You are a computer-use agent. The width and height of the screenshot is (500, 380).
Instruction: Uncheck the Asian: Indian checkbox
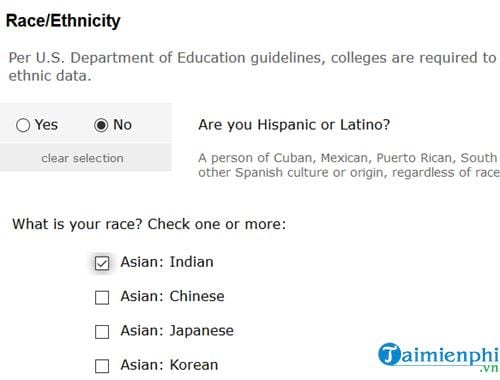tap(102, 263)
